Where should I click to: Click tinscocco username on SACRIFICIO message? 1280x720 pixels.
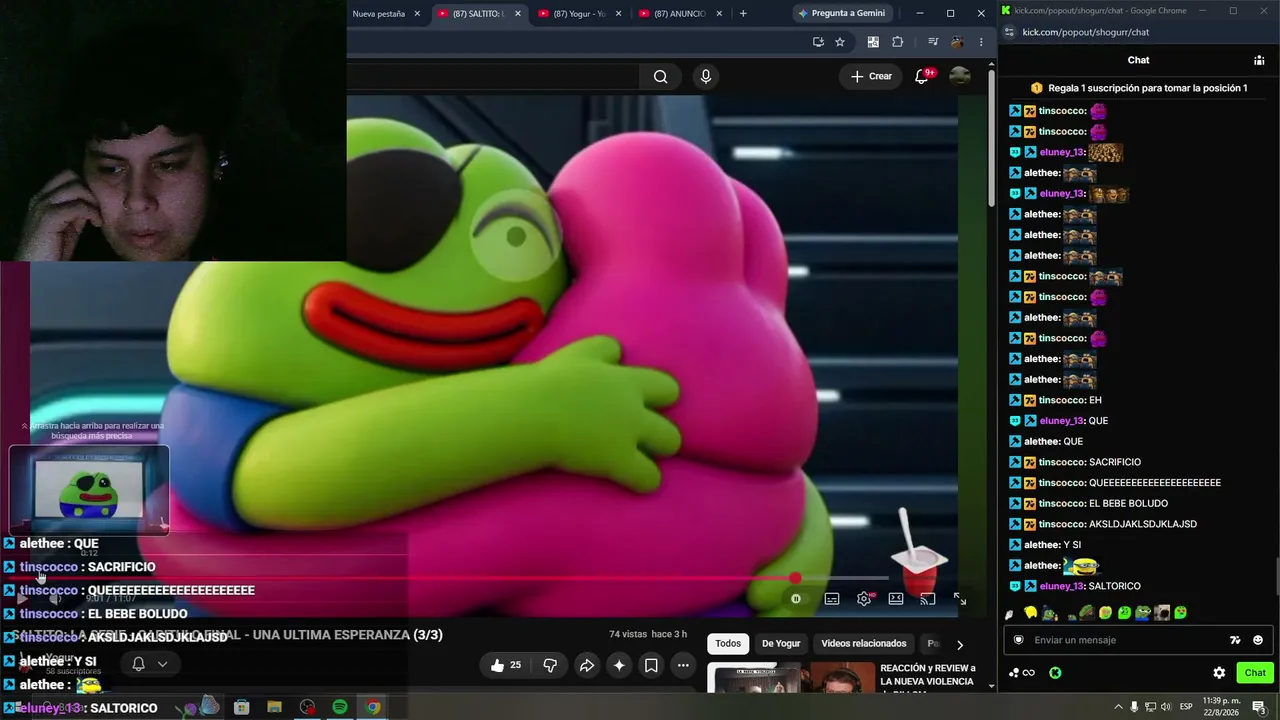pyautogui.click(x=1061, y=462)
